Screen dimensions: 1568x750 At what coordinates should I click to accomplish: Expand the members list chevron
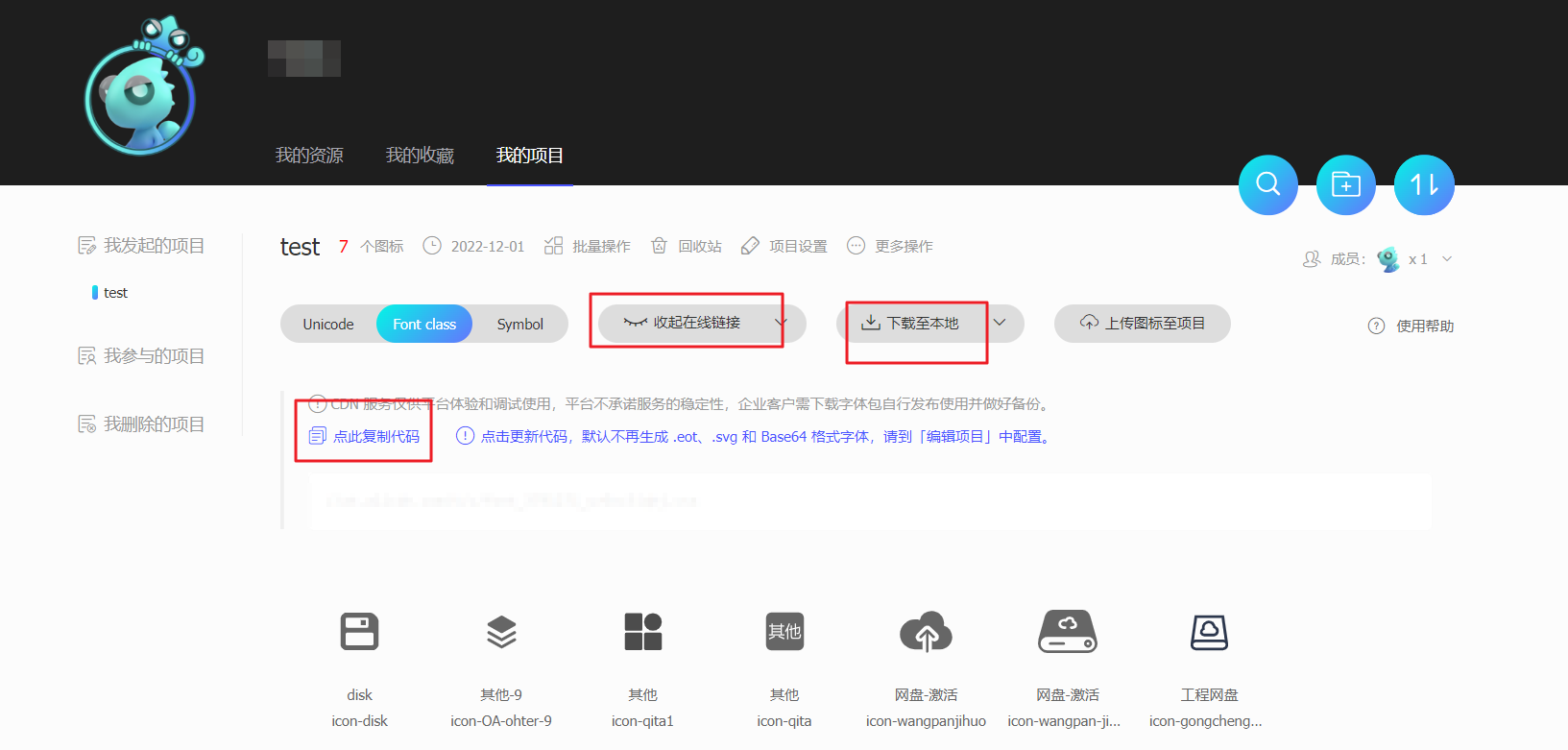coord(1447,259)
